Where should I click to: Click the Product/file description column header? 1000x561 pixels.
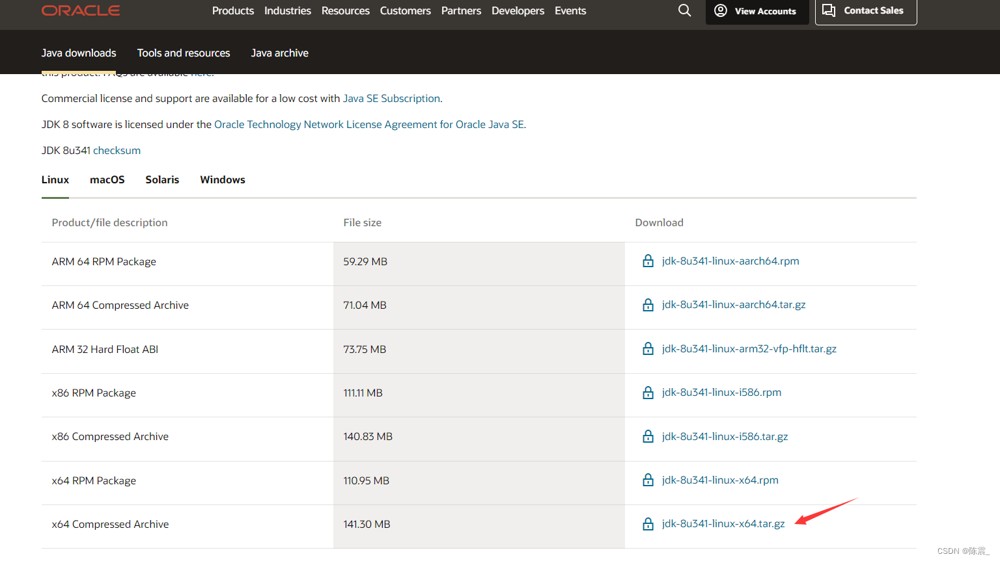point(110,222)
